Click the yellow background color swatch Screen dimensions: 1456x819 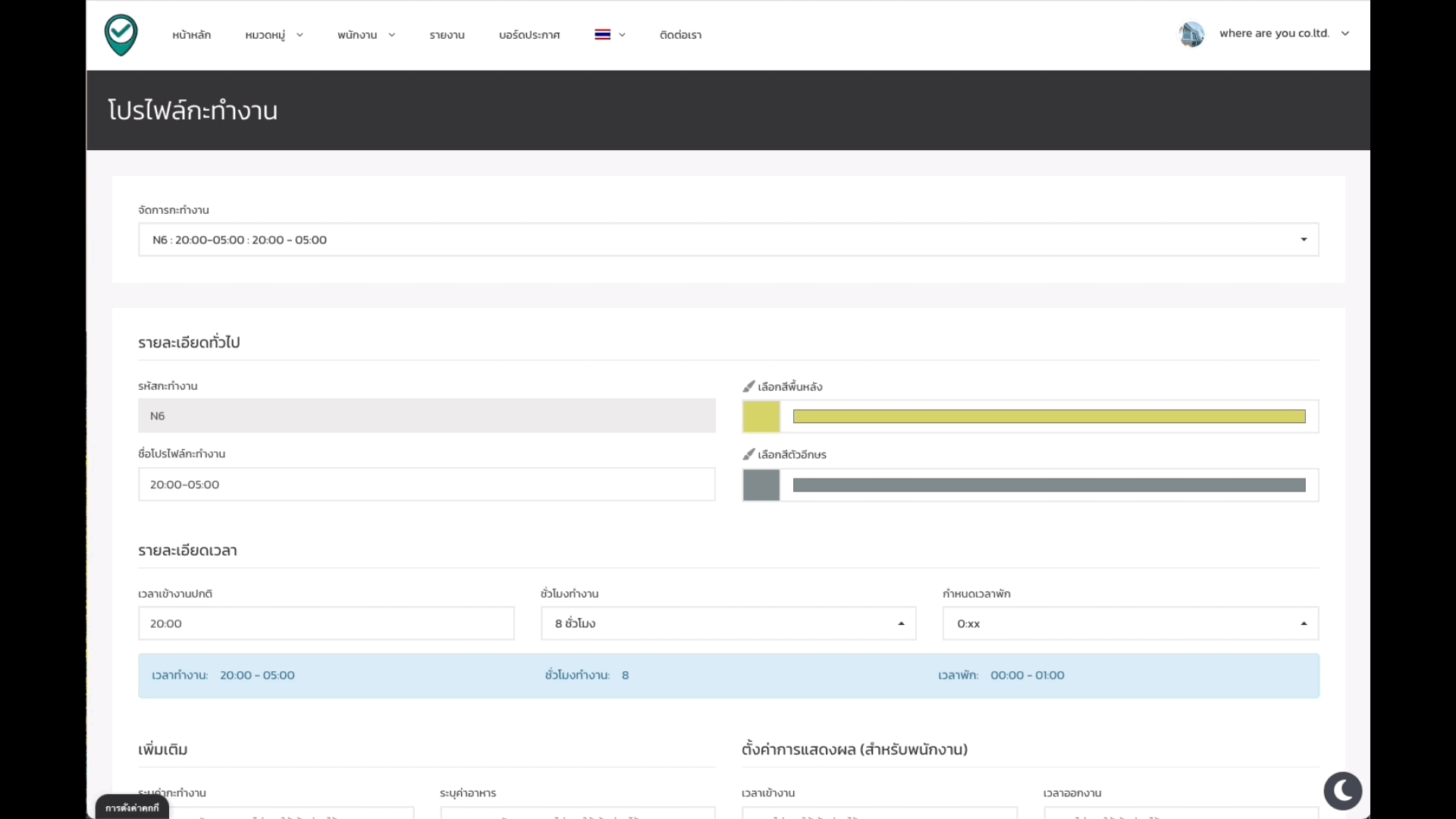(761, 416)
